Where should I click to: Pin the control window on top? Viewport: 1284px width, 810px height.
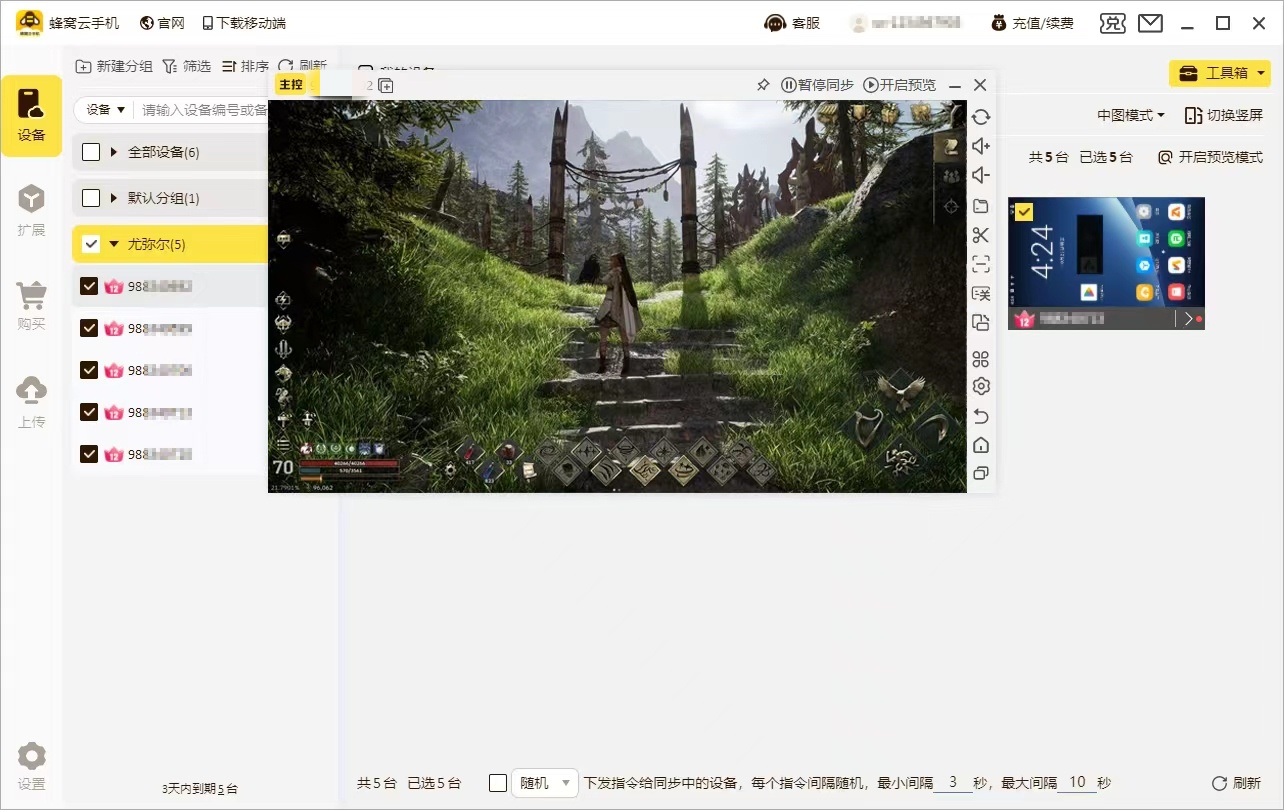tap(763, 85)
